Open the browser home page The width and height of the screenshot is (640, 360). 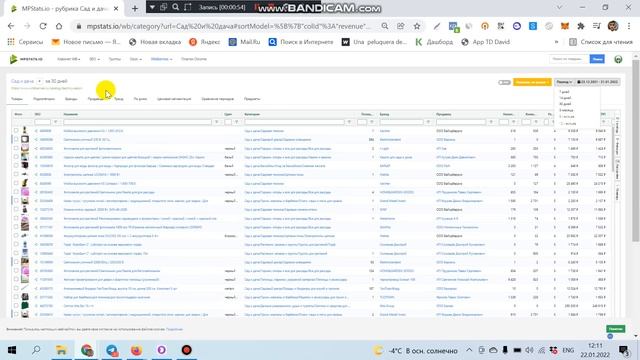[59, 26]
